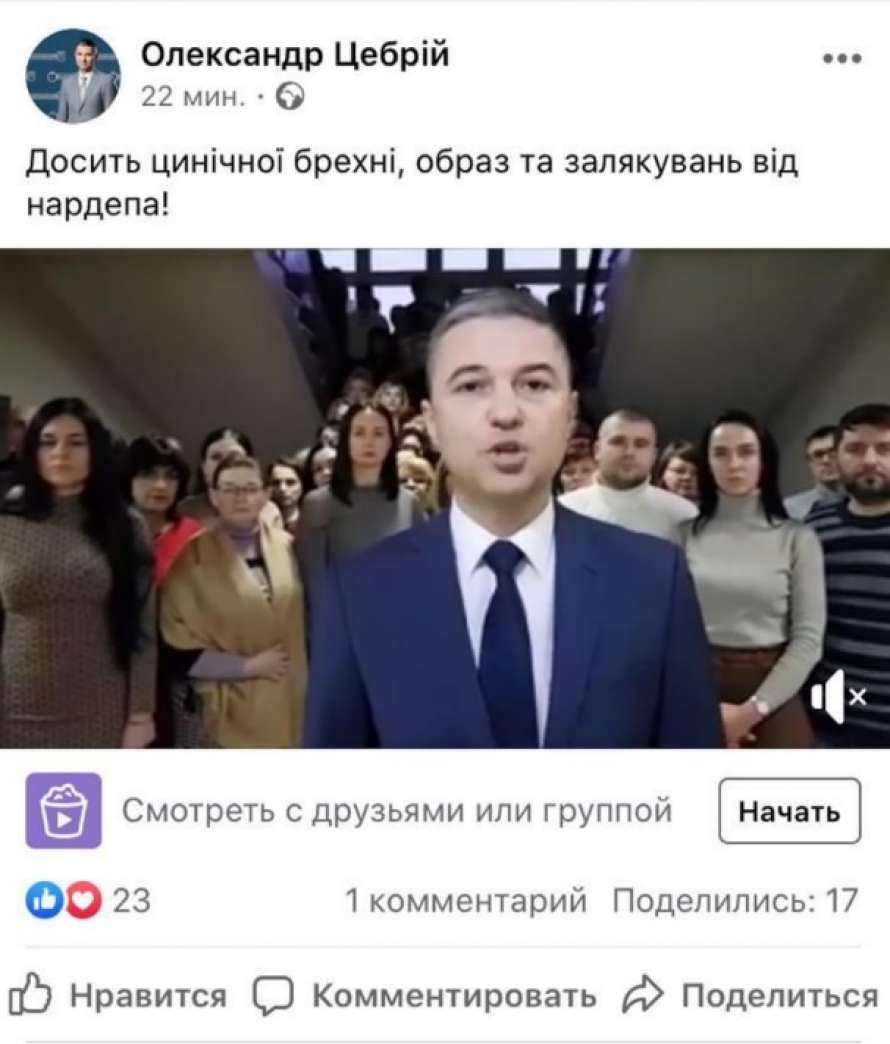Click the public globe privacy icon
The height and width of the screenshot is (1044, 890).
pos(290,97)
